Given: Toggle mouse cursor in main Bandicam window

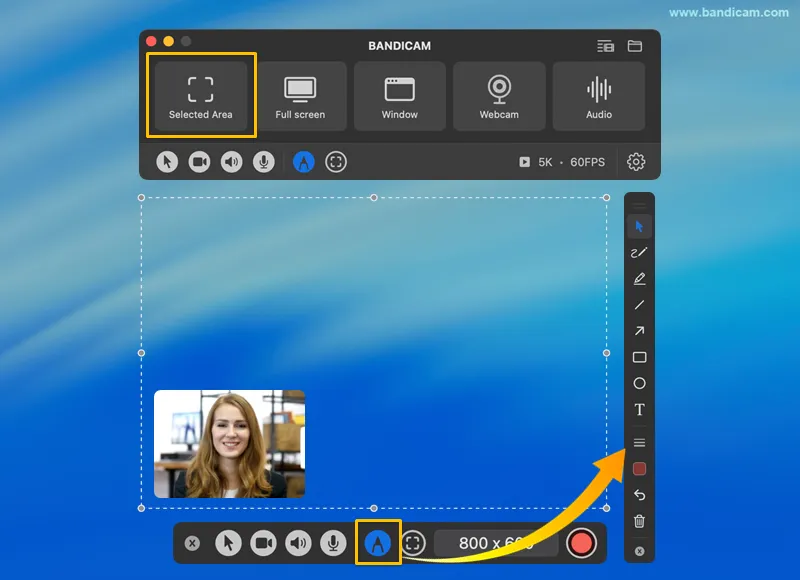Looking at the screenshot, I should pos(167,162).
